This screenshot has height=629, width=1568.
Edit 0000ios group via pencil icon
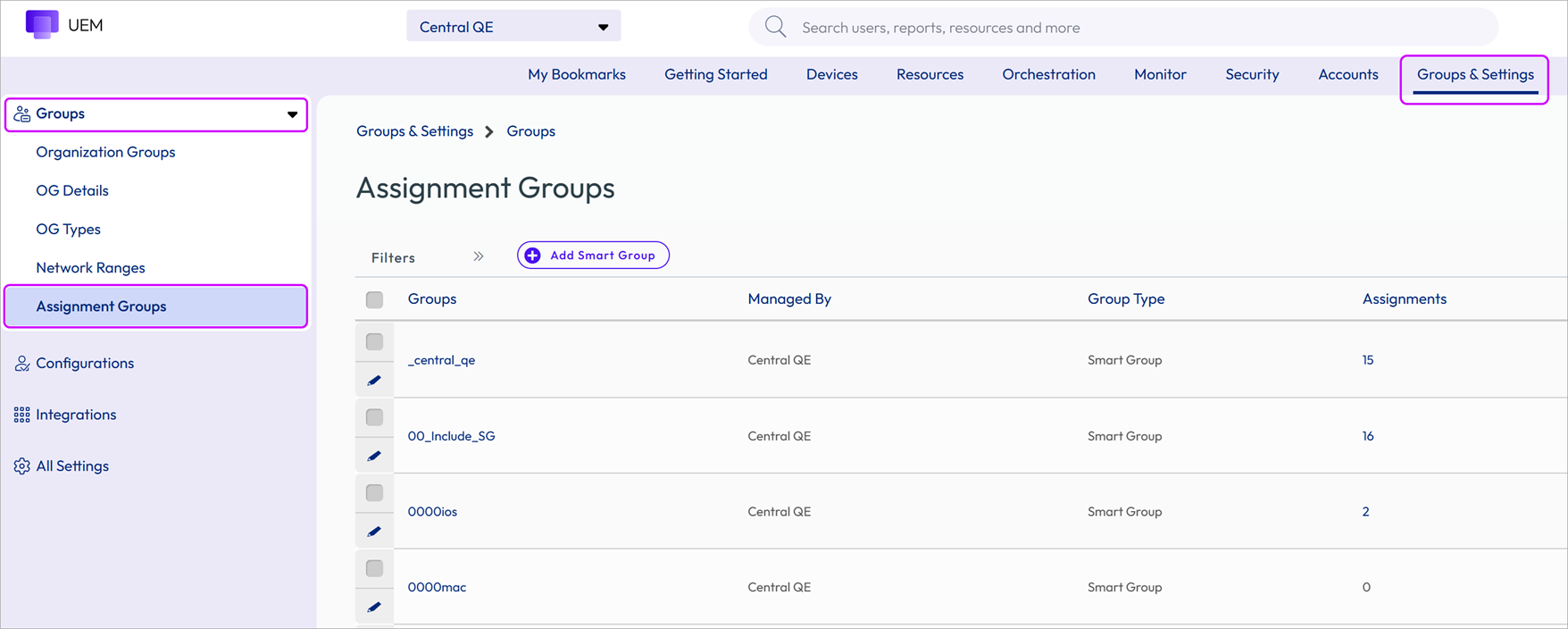[374, 532]
